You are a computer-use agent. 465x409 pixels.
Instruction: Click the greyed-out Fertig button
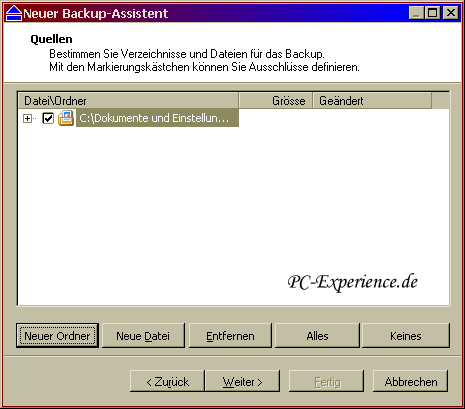327,381
